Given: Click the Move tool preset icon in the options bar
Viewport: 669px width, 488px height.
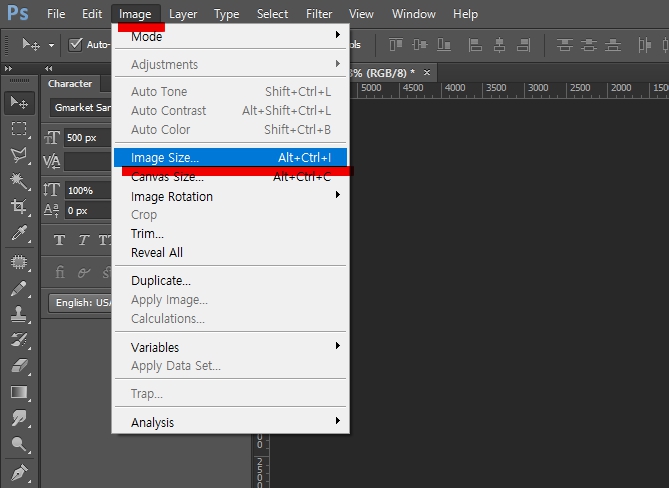Looking at the screenshot, I should point(31,44).
